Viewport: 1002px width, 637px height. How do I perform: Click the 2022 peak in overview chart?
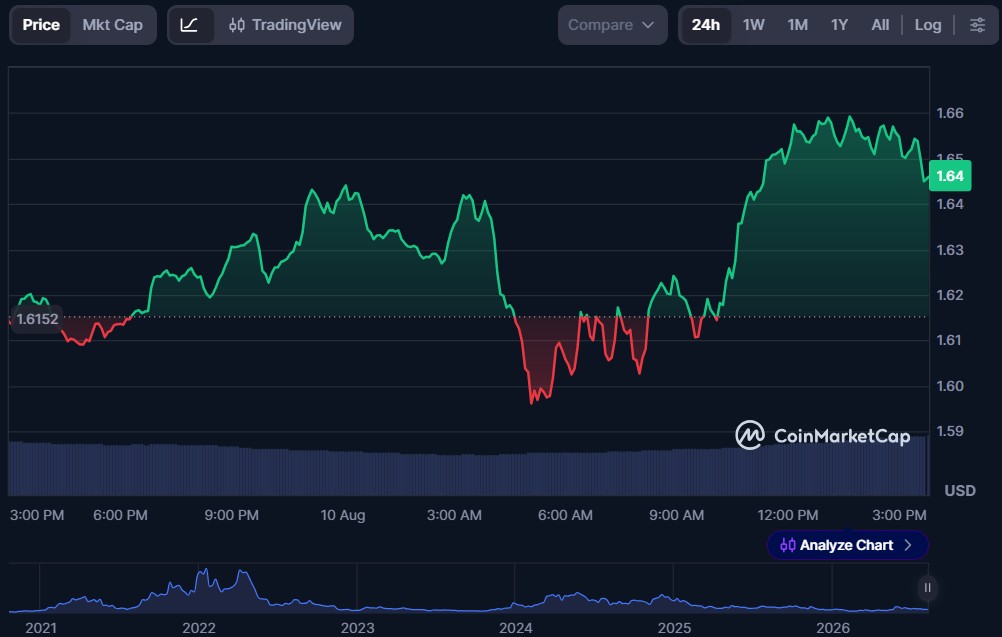[204, 572]
